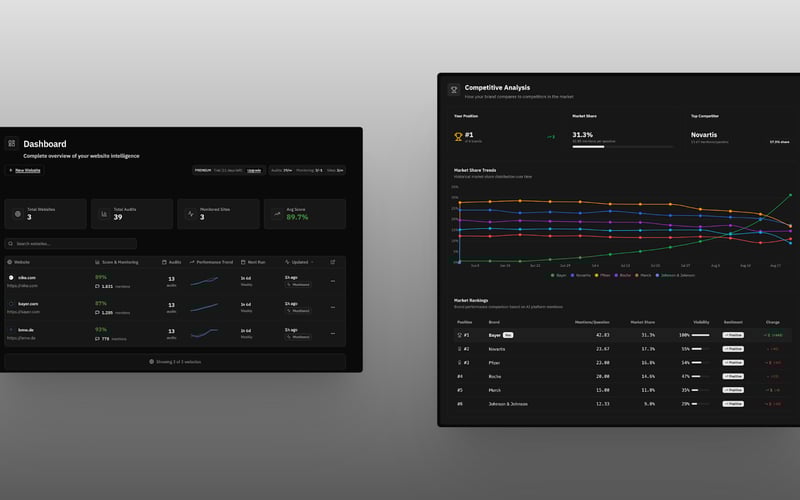Click the Monitored Sites activity icon

[191, 214]
